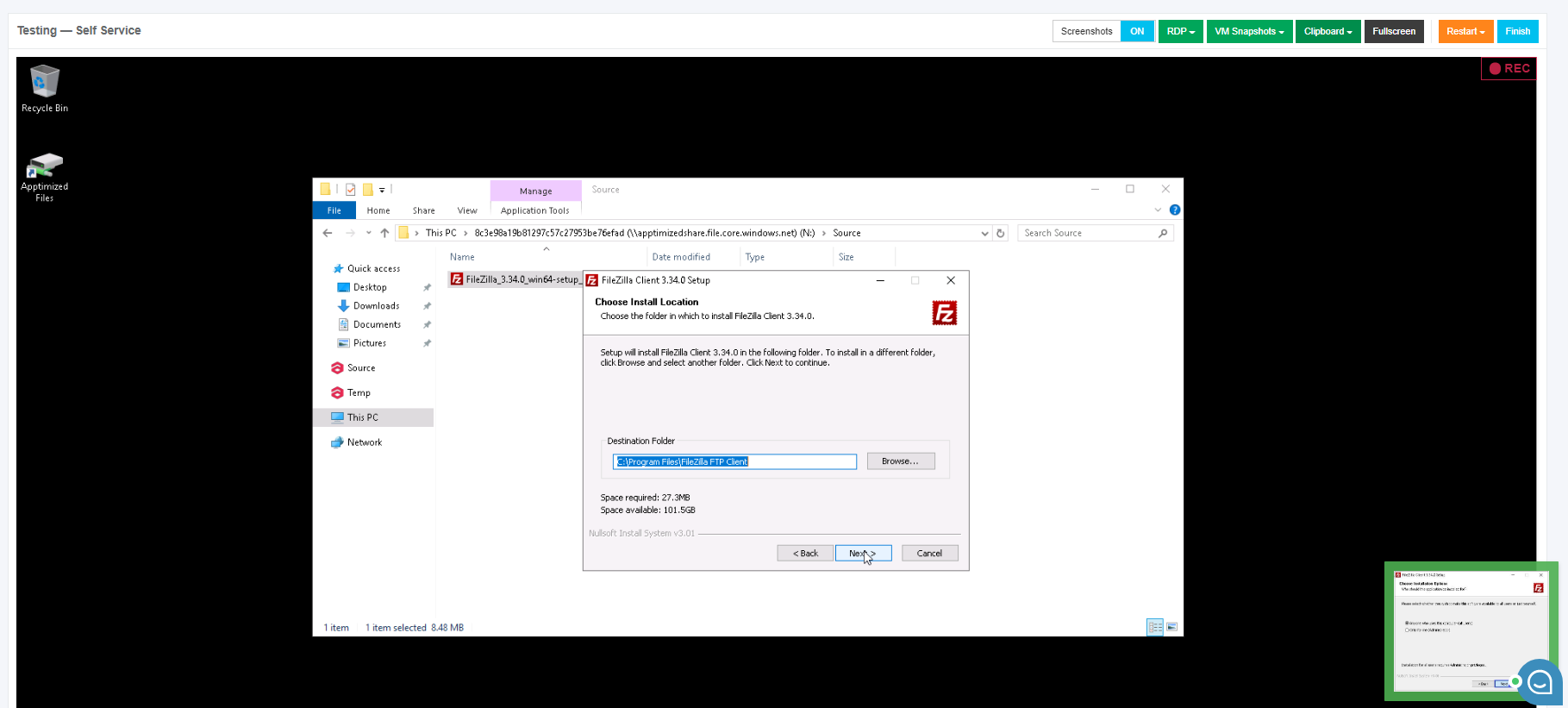Open the Restart dropdown

tap(1465, 31)
